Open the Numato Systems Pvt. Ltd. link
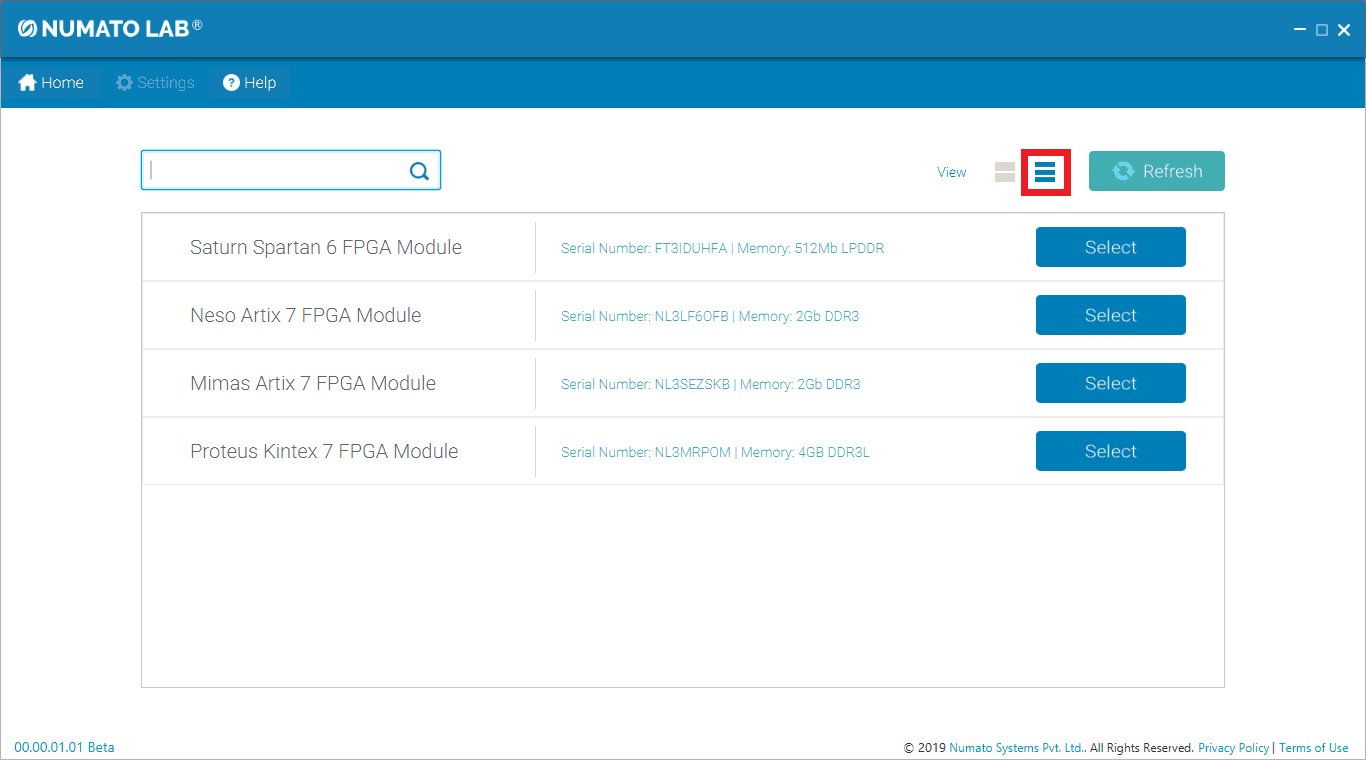The width and height of the screenshot is (1366, 760). pyautogui.click(x=1016, y=748)
